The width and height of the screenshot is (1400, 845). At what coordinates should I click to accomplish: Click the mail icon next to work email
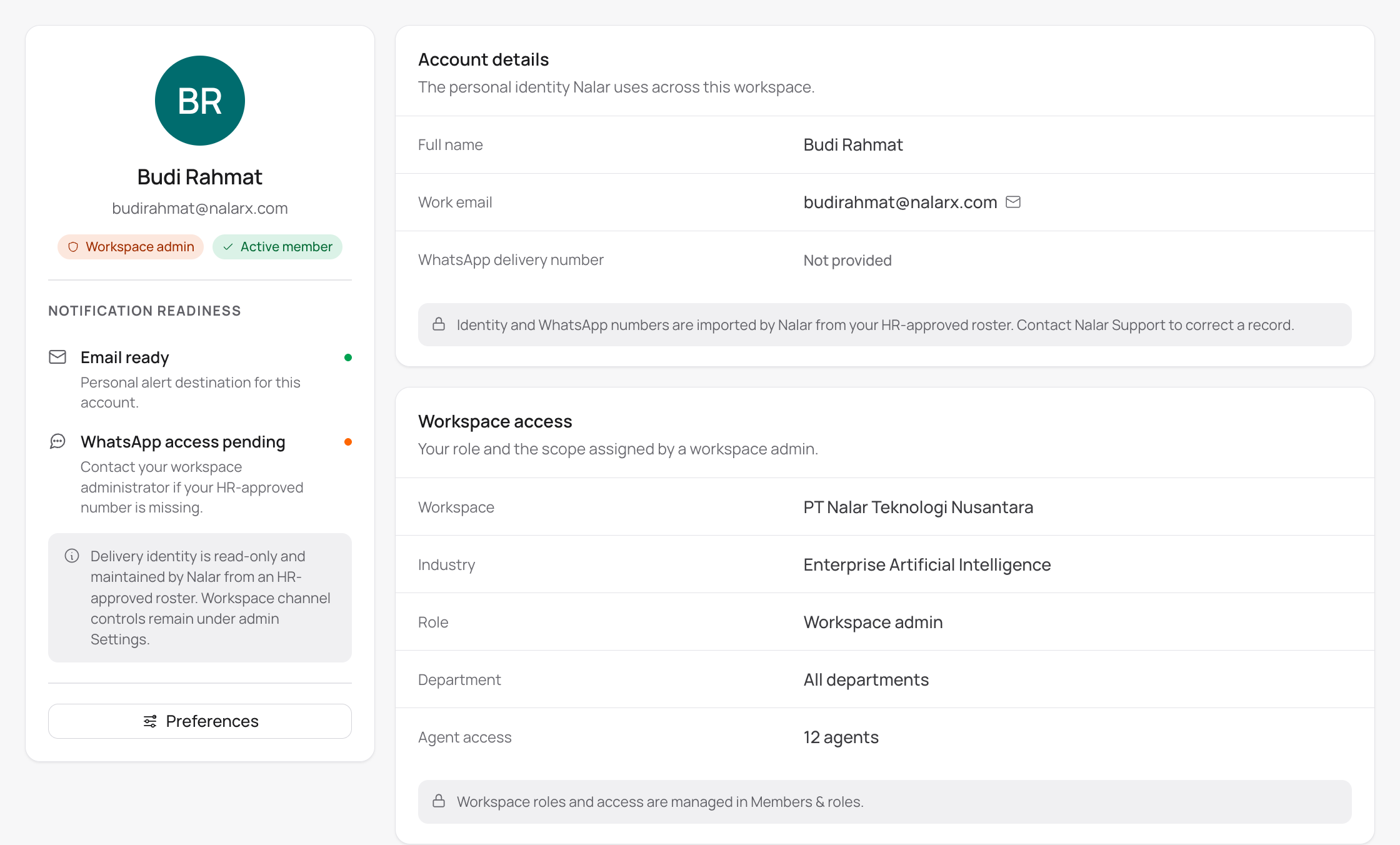point(1013,202)
